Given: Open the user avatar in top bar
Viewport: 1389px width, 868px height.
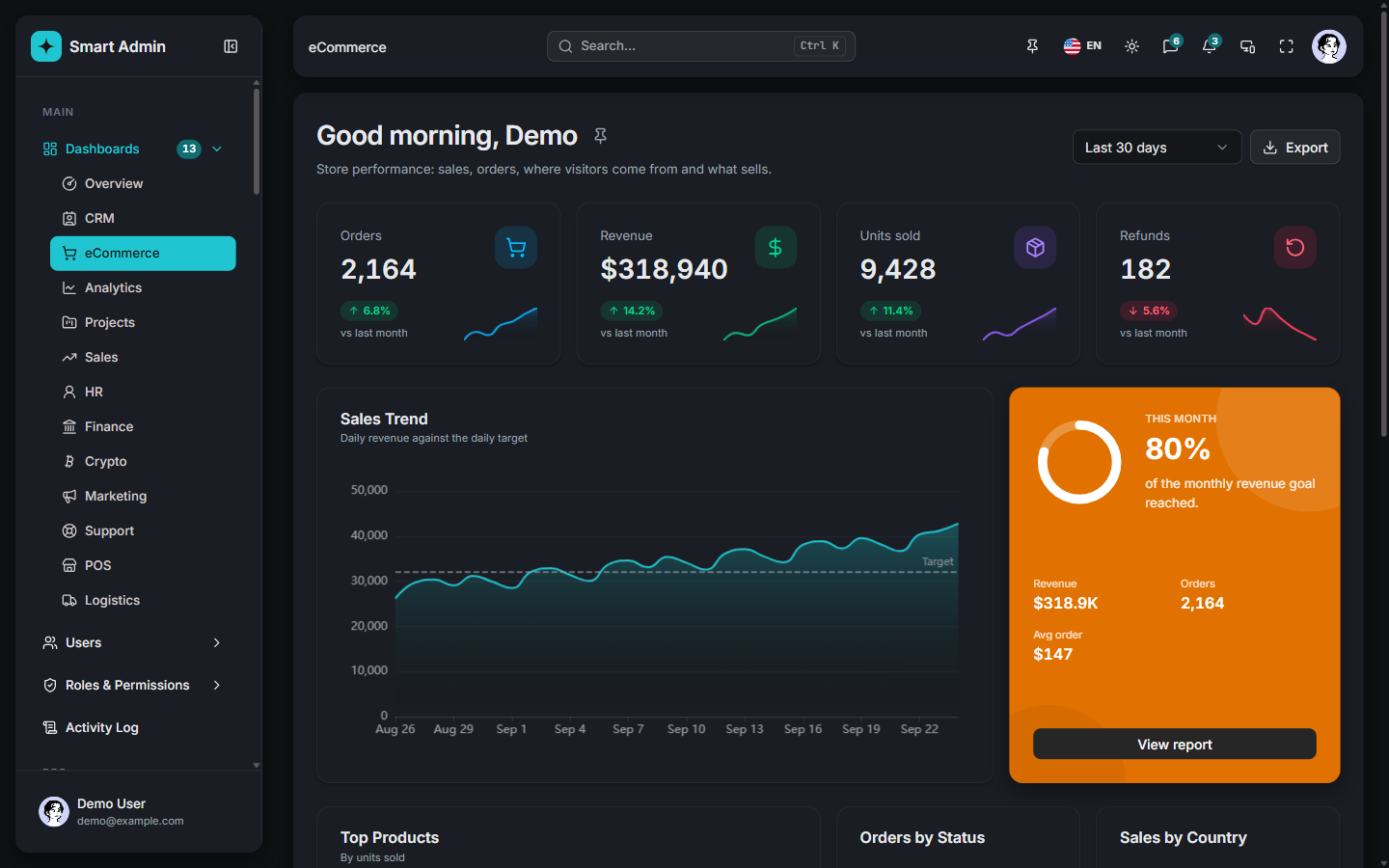Looking at the screenshot, I should pos(1328,46).
